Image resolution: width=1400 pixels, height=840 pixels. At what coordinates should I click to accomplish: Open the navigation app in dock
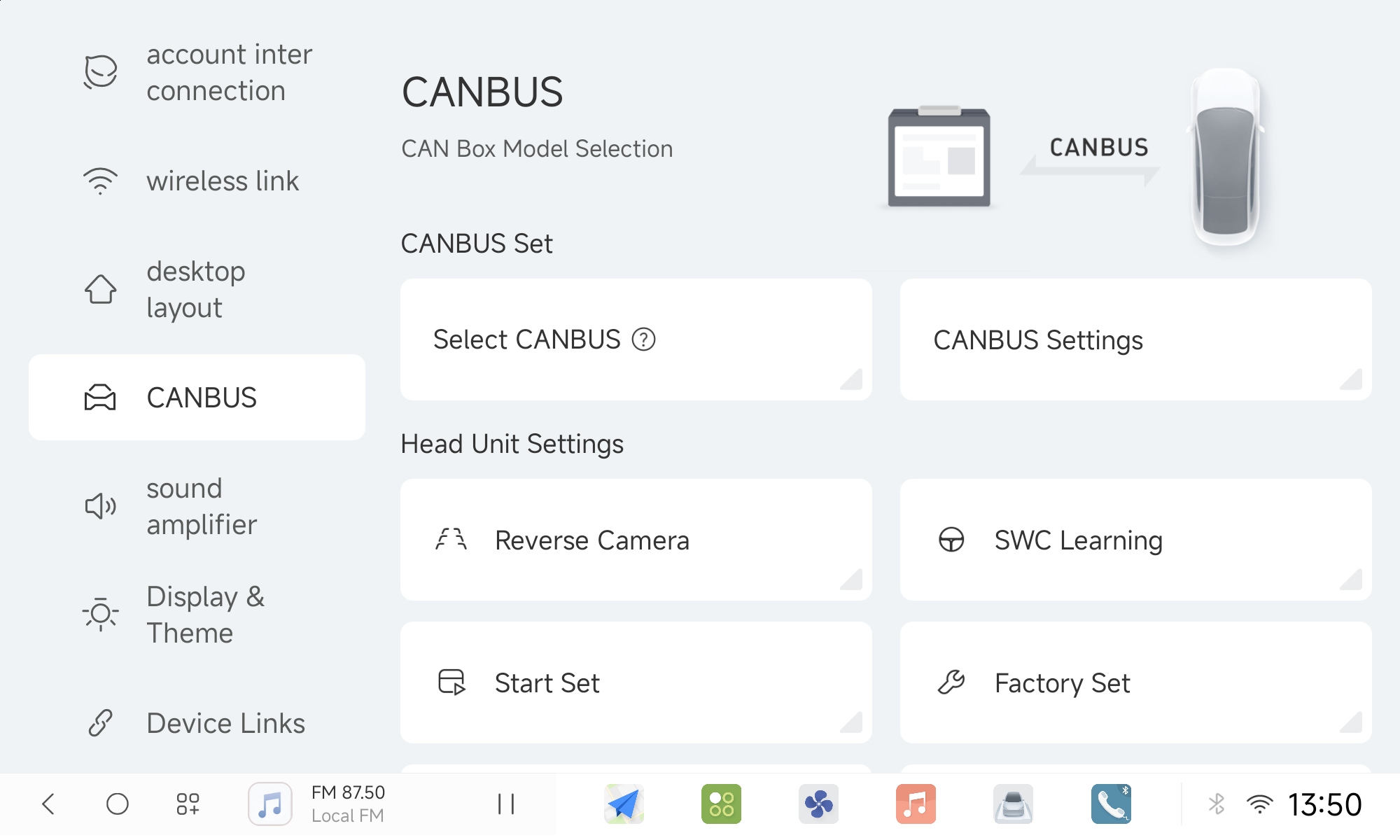coord(624,804)
